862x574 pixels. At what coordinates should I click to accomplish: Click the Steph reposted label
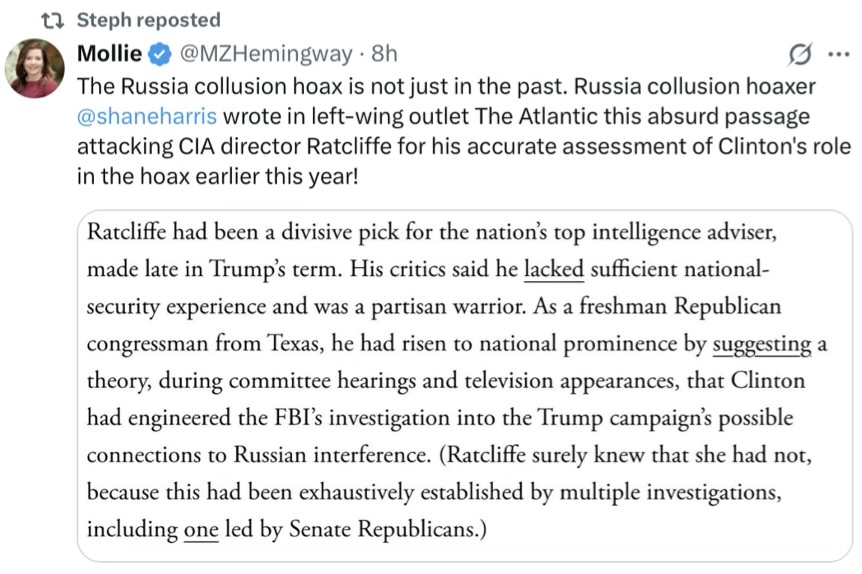(148, 20)
